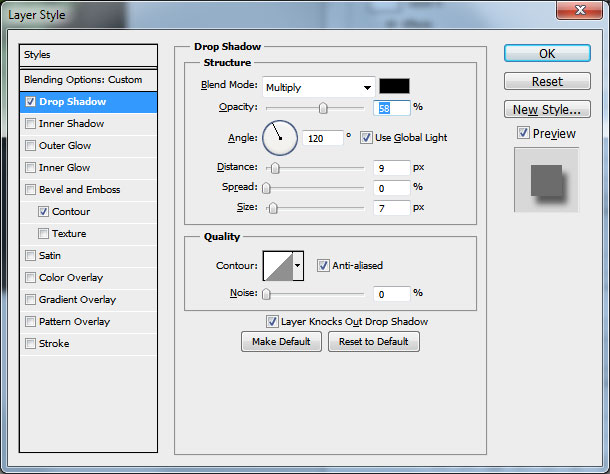
Task: Open the Satin settings row
Action: pos(88,256)
